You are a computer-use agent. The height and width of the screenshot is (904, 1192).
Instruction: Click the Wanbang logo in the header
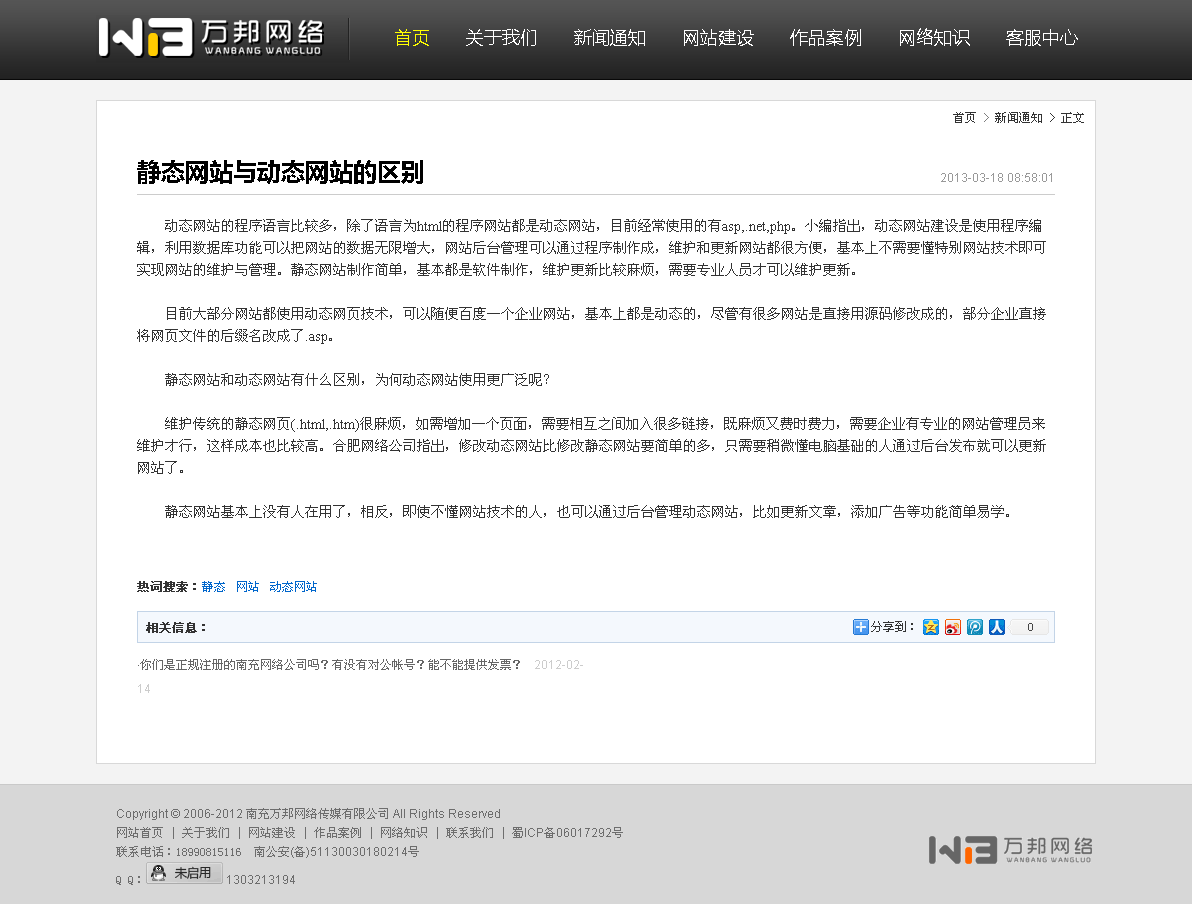(211, 37)
